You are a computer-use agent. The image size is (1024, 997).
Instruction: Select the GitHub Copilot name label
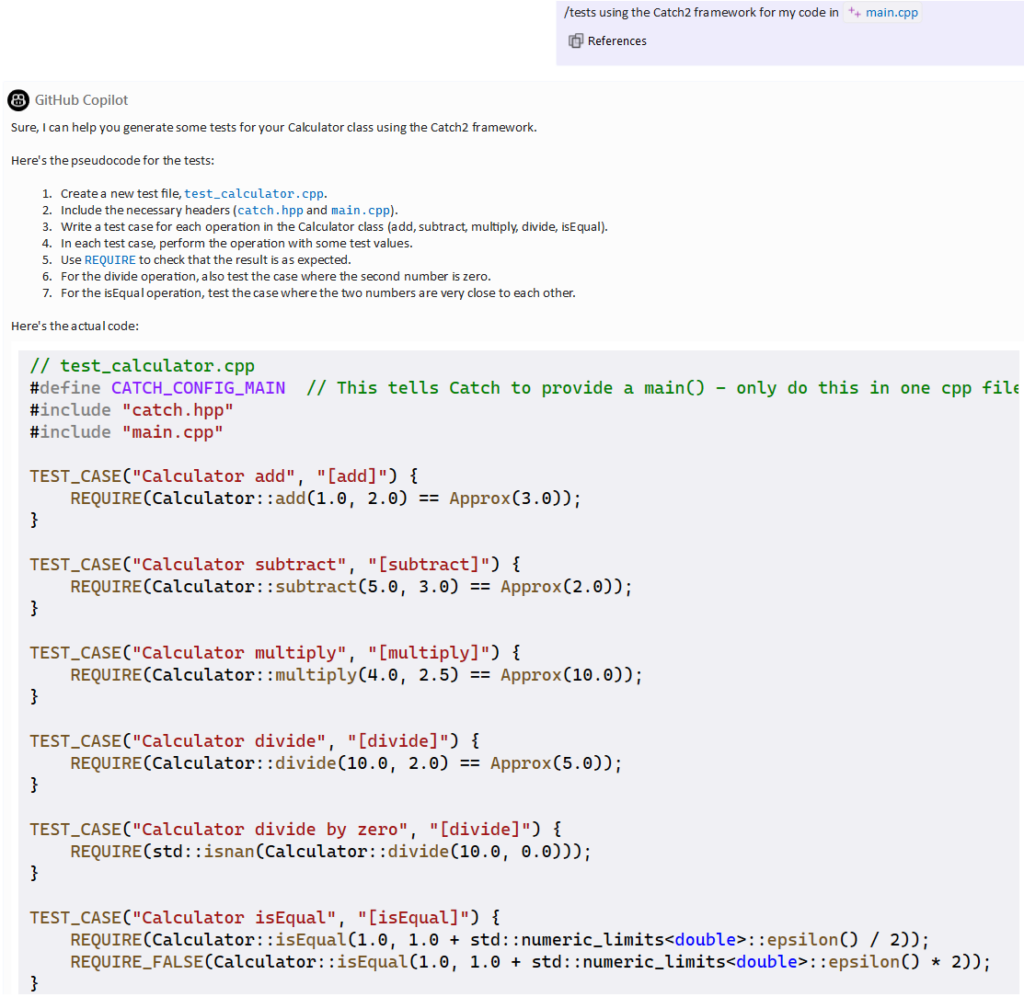click(81, 100)
